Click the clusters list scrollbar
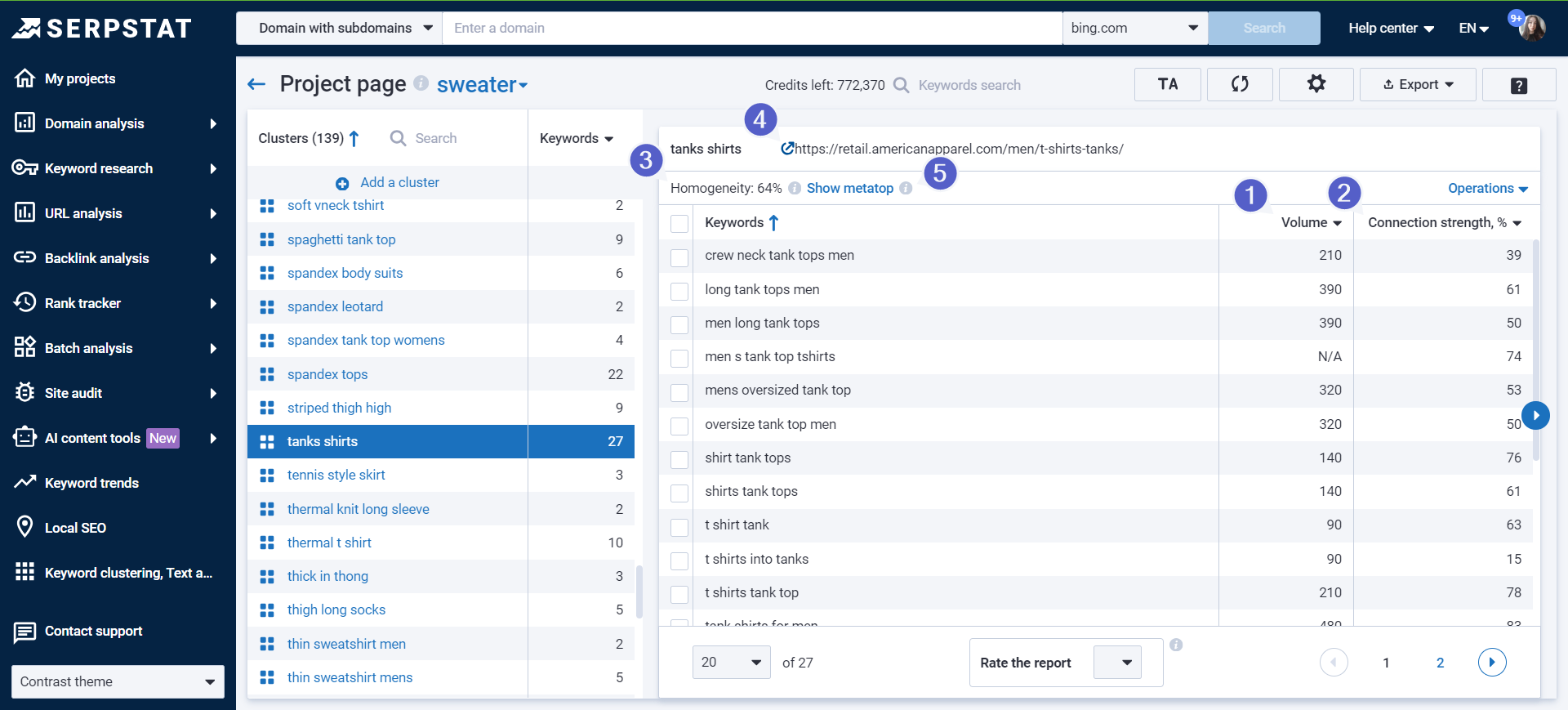Viewport: 1568px width, 710px height. (x=639, y=592)
